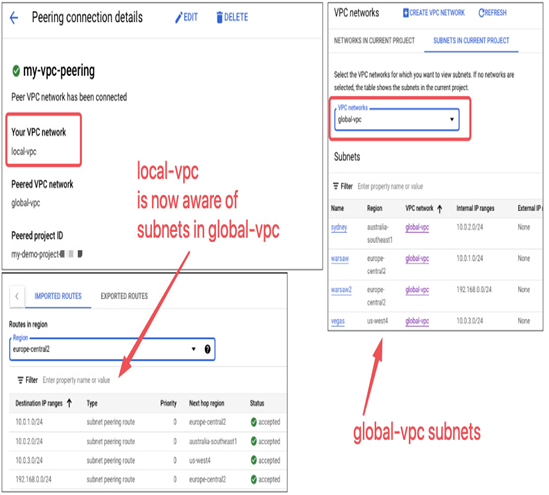Screen dimensions: 549x495
Task: Switch to Networks in Current Project tab
Action: (x=374, y=41)
